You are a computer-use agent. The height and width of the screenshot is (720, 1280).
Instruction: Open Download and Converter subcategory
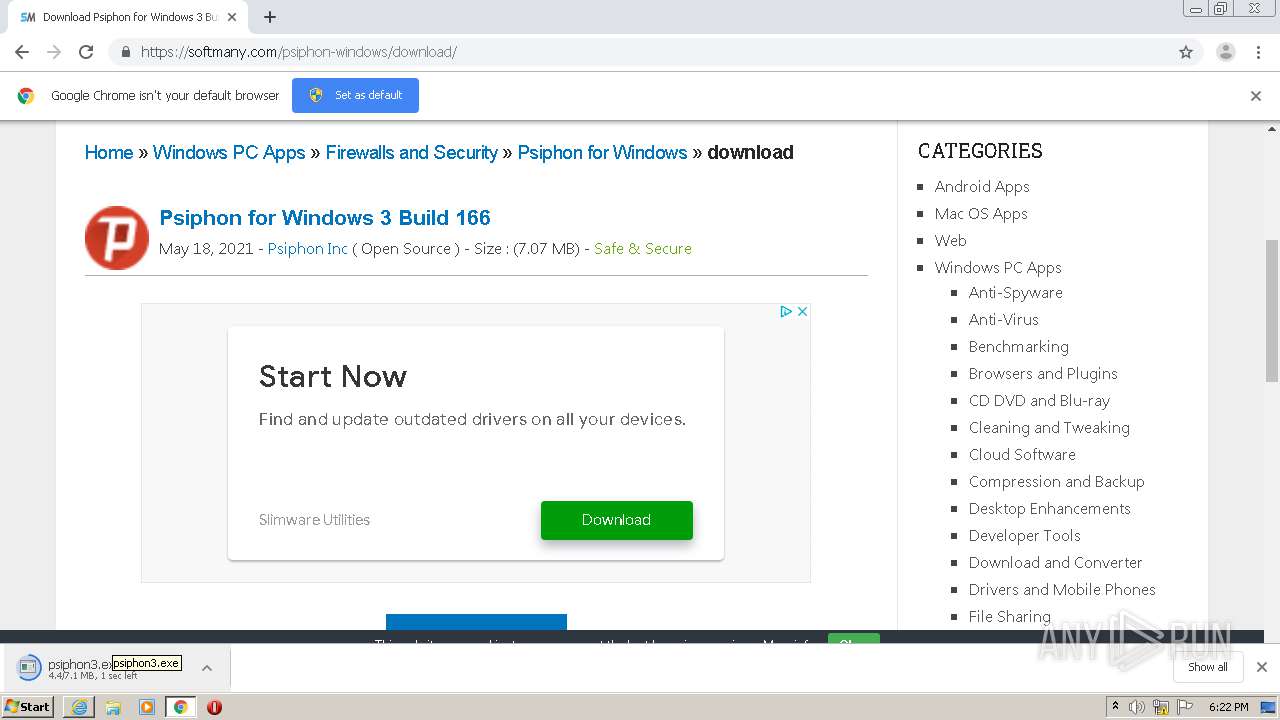point(1056,562)
